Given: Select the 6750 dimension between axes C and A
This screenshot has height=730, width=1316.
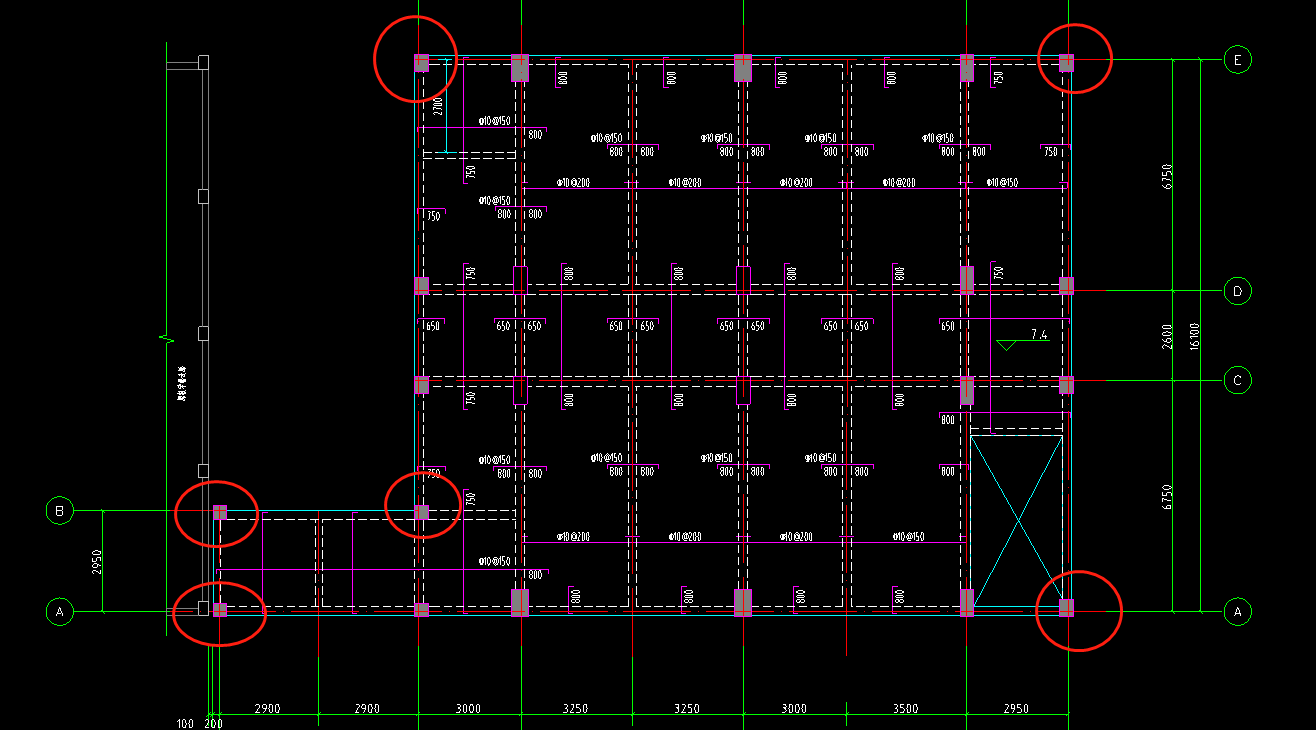Looking at the screenshot, I should coord(1167,497).
